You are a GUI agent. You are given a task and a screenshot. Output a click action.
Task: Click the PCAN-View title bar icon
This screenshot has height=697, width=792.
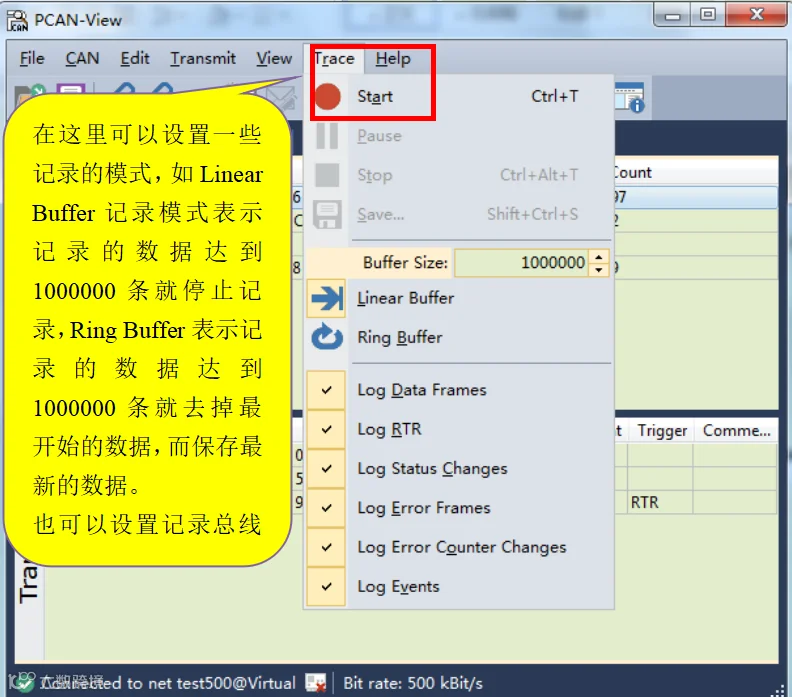(x=17, y=21)
